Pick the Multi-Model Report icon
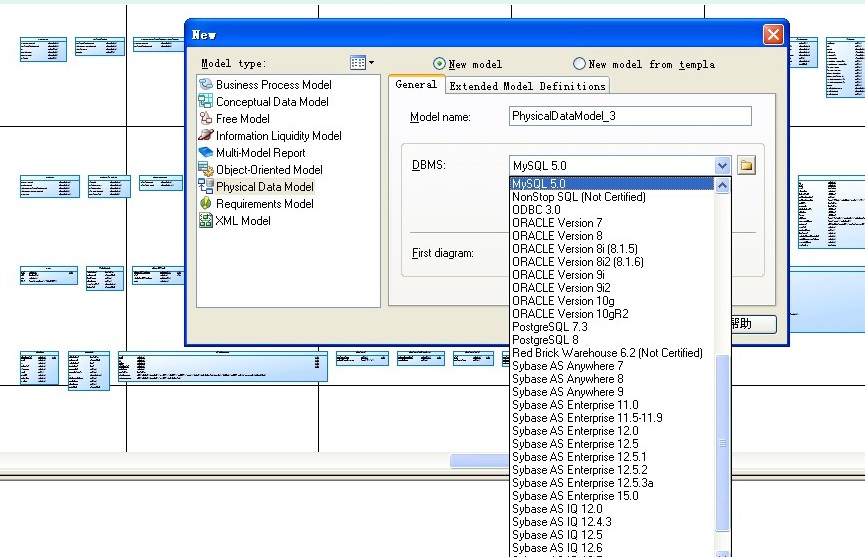Screen dimensions: 865x558 [206, 152]
